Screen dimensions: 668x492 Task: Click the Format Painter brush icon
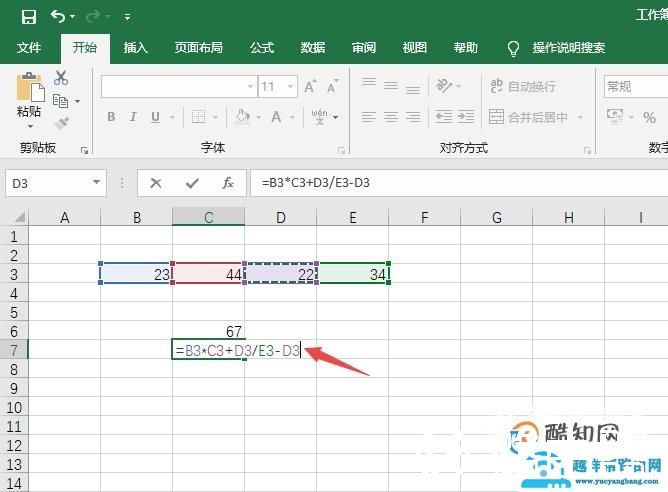[x=62, y=124]
